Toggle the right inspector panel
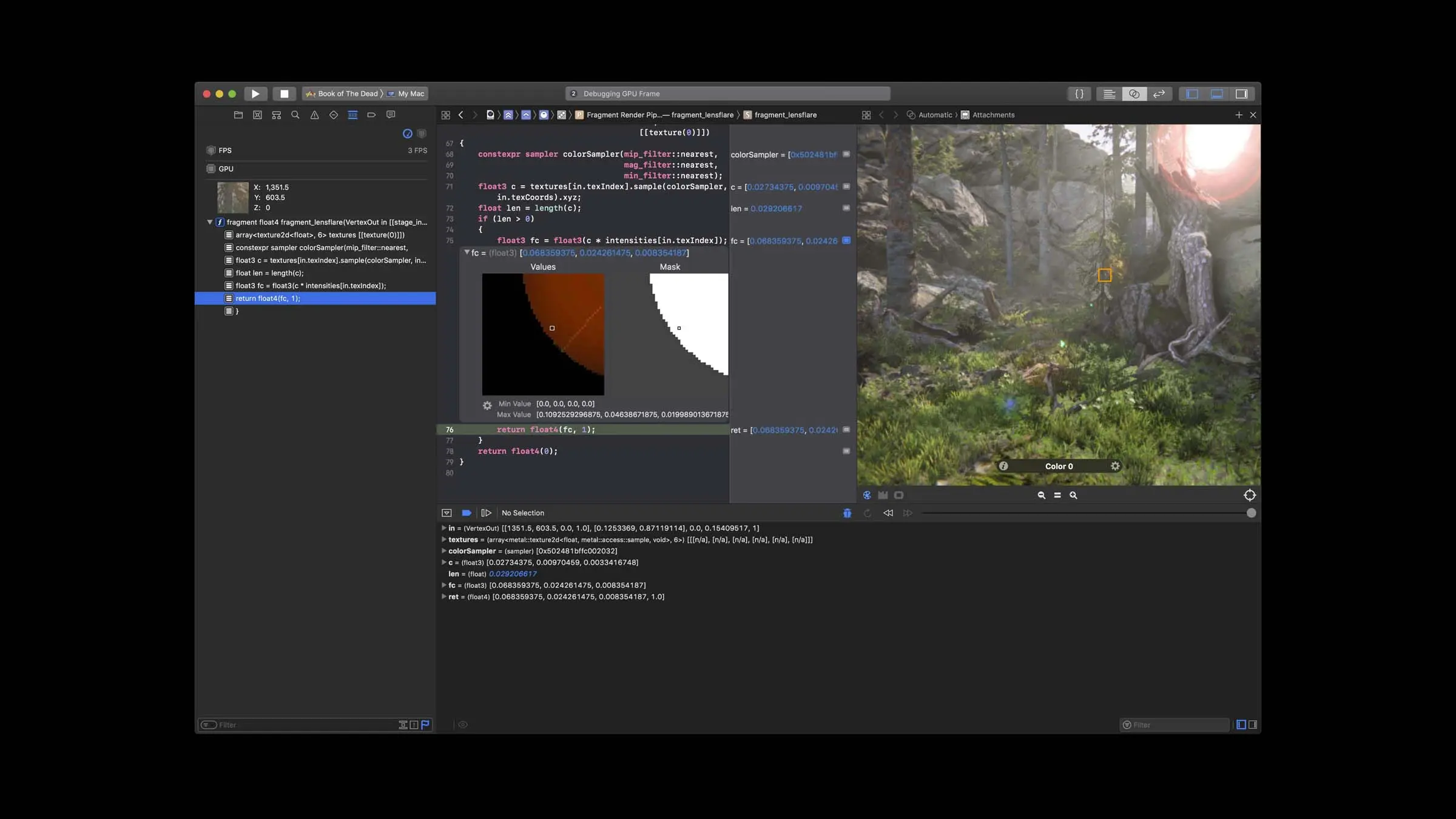Image resolution: width=1456 pixels, height=819 pixels. [1242, 94]
